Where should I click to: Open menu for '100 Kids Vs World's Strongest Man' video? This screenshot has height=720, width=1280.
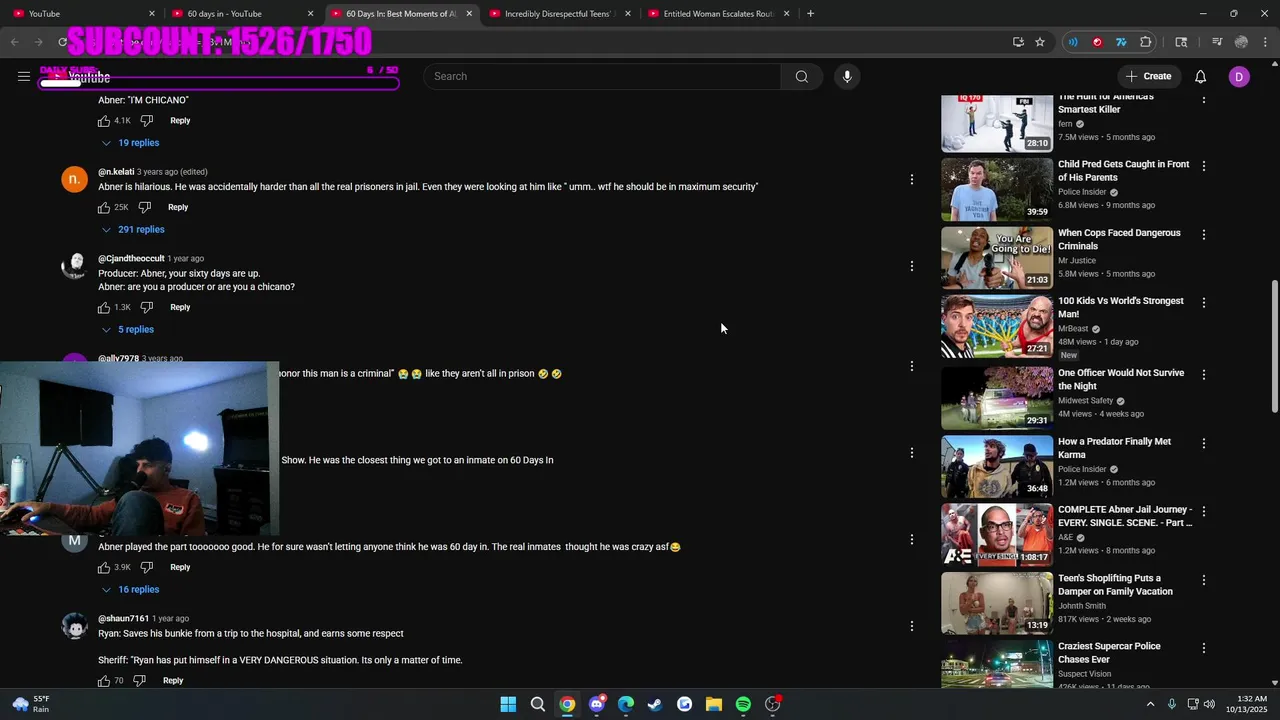click(x=1203, y=303)
